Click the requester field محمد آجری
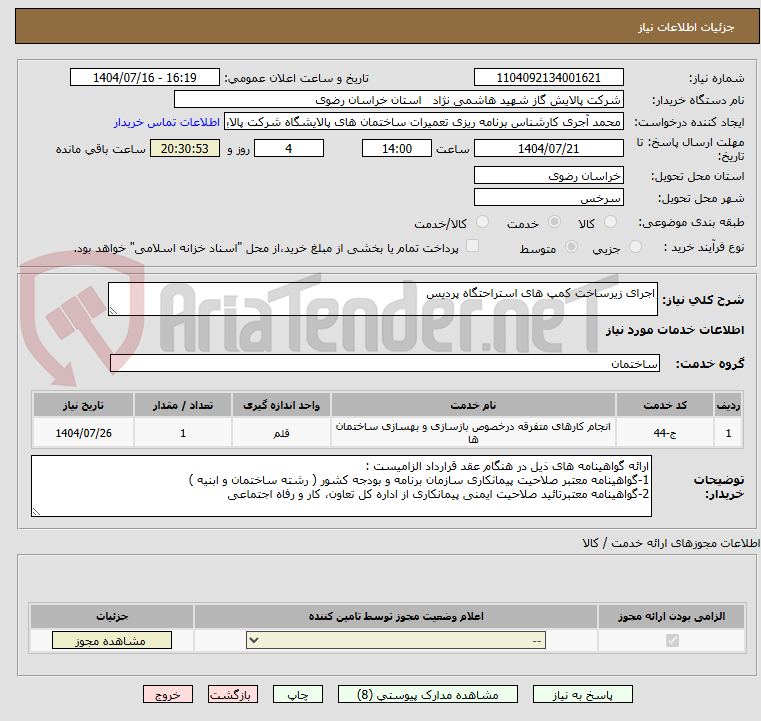 424,122
